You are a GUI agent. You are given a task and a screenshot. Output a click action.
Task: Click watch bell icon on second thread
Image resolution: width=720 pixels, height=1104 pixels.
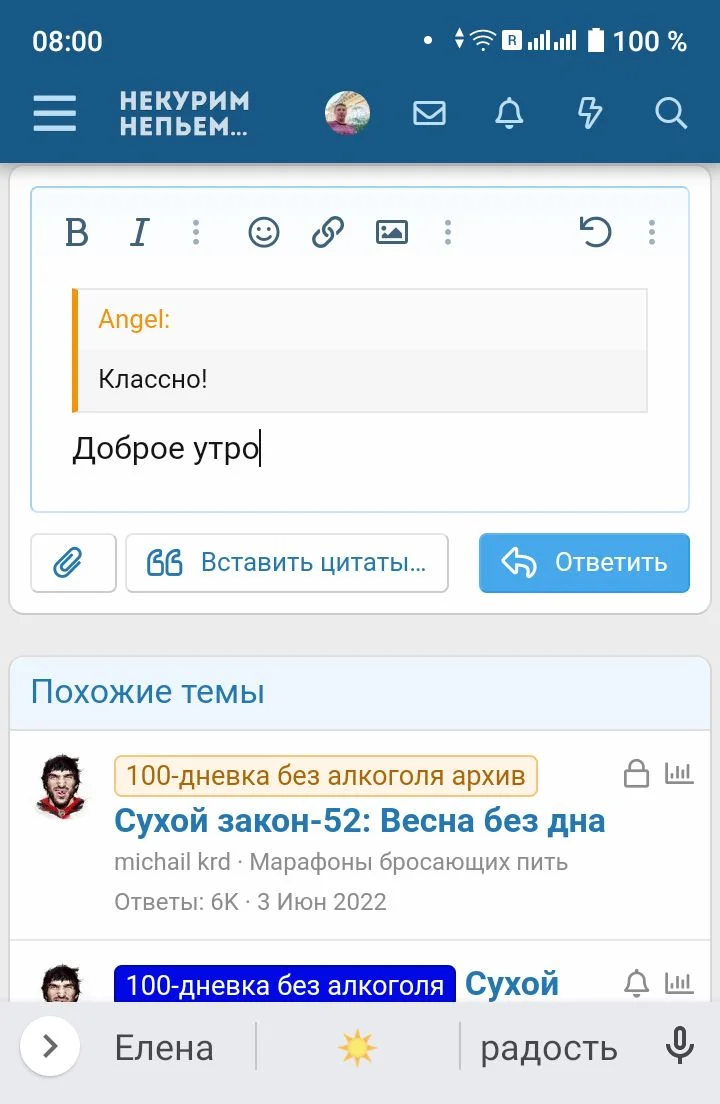pyautogui.click(x=636, y=983)
